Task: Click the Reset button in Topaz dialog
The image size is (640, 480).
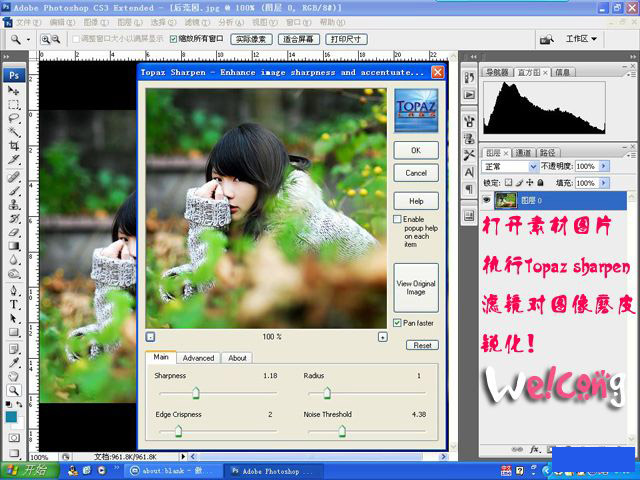Action: click(422, 345)
